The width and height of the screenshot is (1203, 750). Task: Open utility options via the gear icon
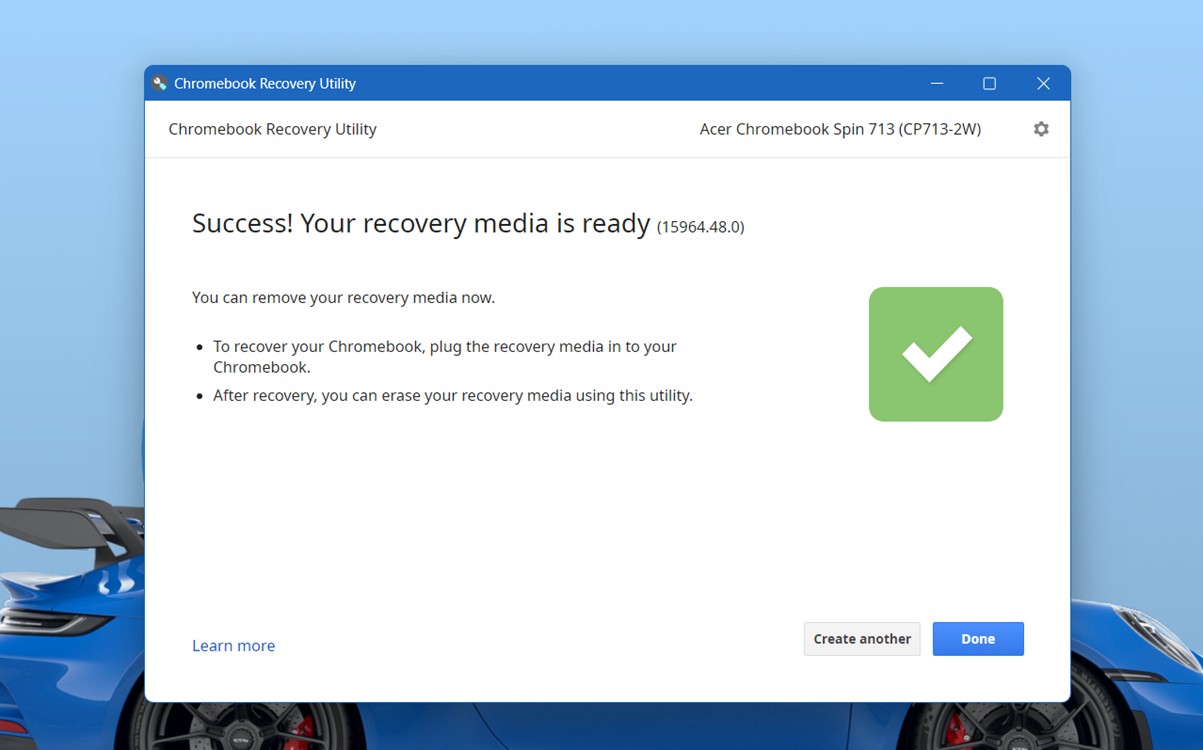tap(1040, 129)
